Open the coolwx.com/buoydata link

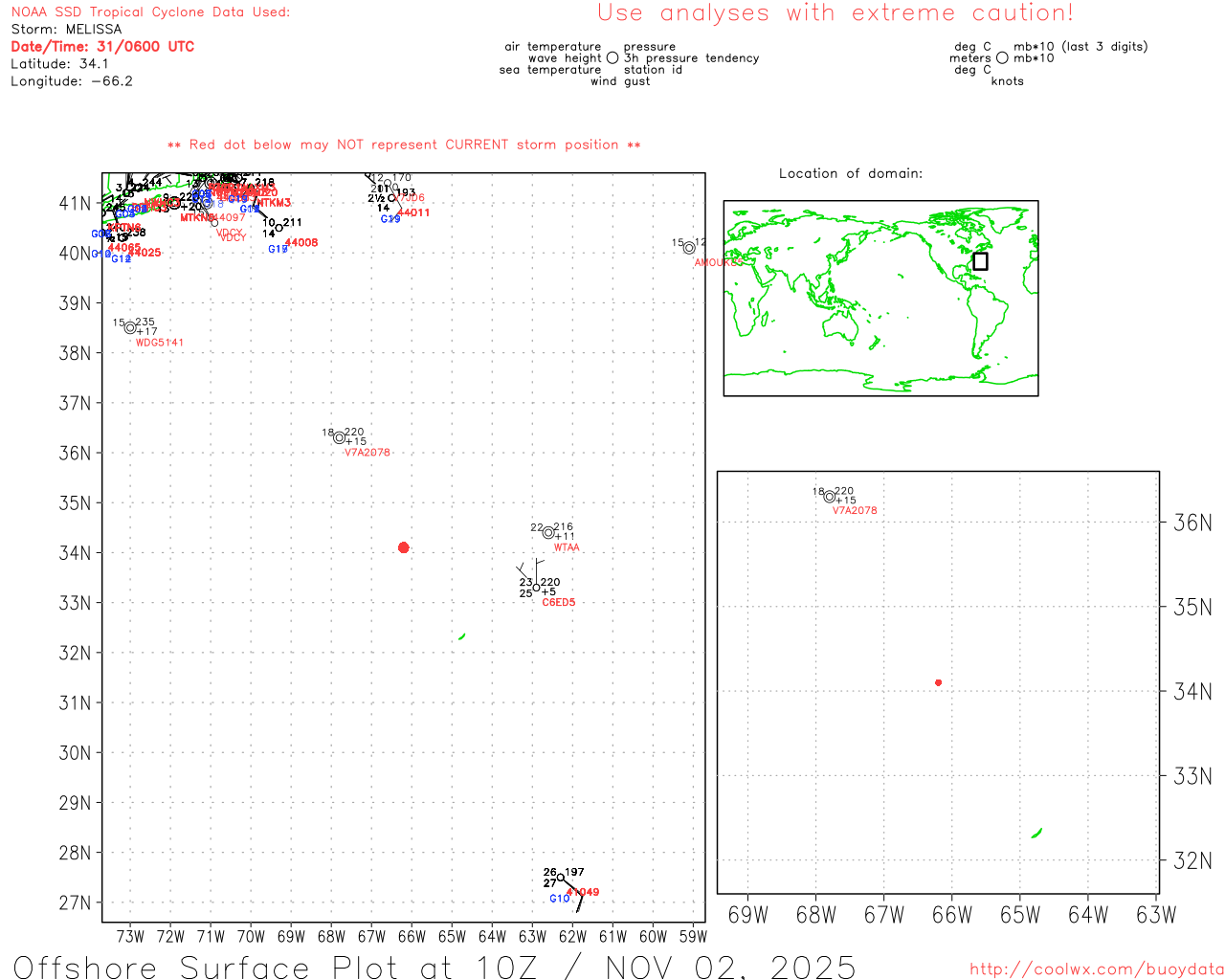[1097, 969]
